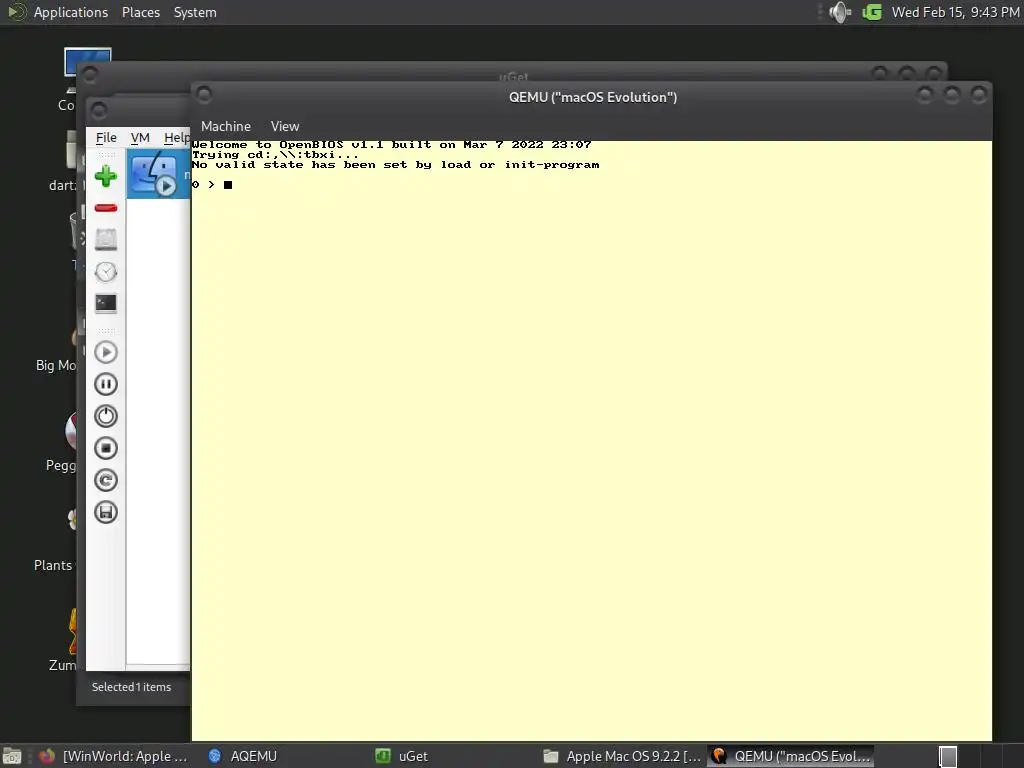The image size is (1024, 768).
Task: Switch to Apple Mac OS 9.2.2 folder taskbar entry
Action: click(622, 756)
